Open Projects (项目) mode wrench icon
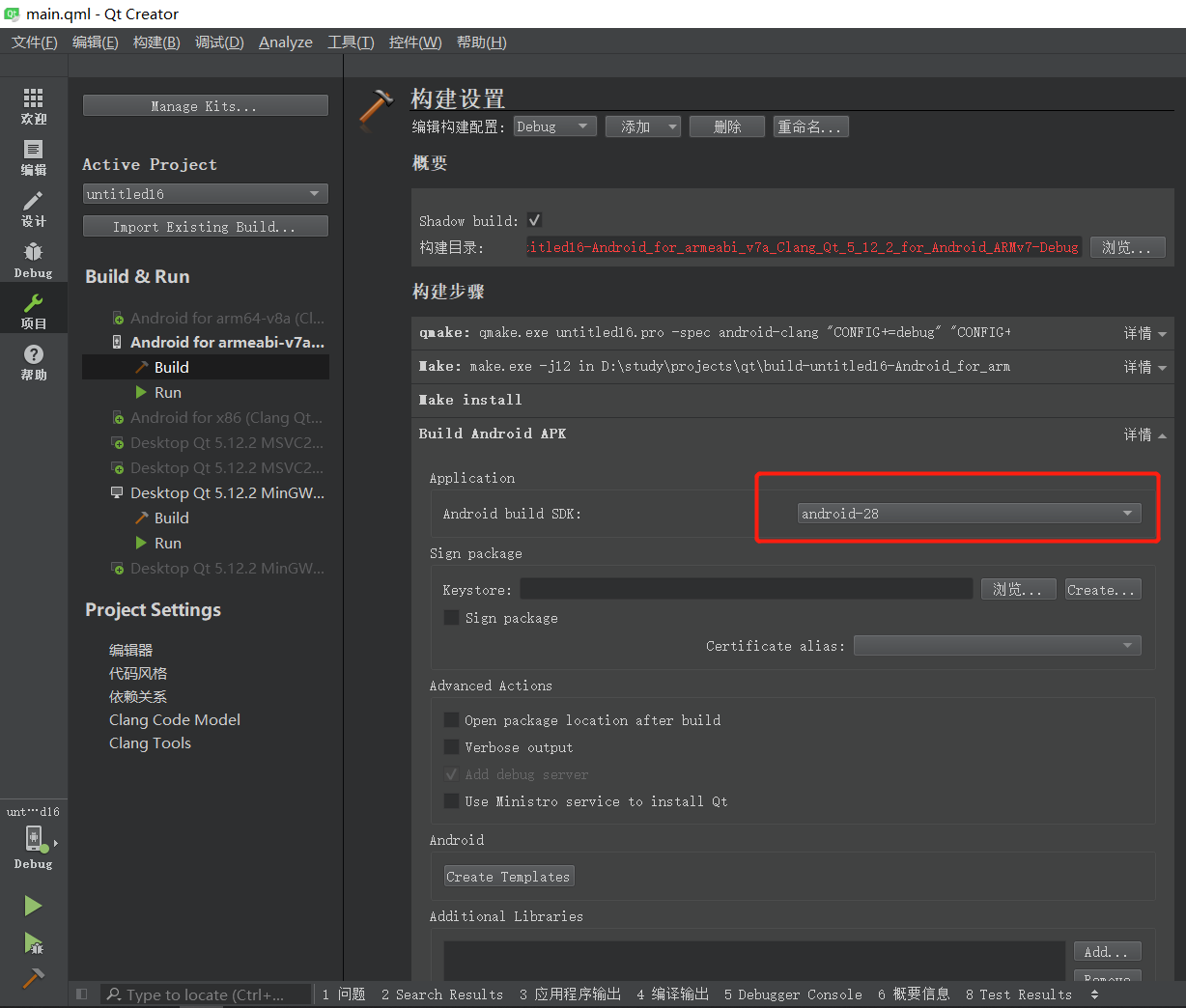This screenshot has width=1186, height=1008. [34, 311]
